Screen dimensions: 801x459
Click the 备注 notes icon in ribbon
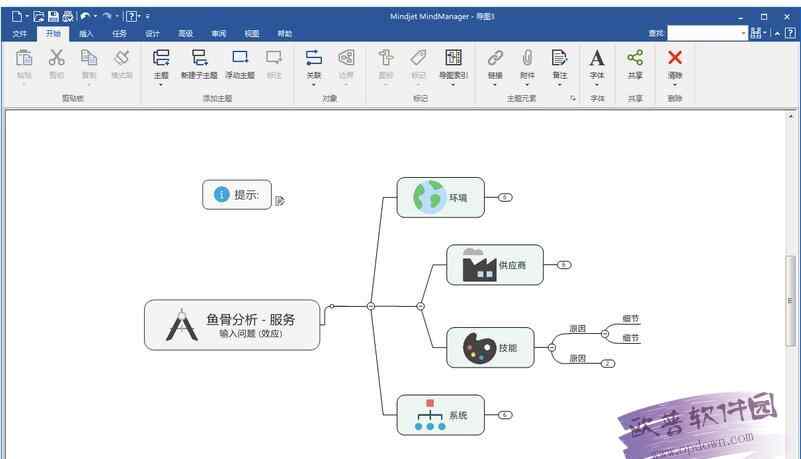560,58
